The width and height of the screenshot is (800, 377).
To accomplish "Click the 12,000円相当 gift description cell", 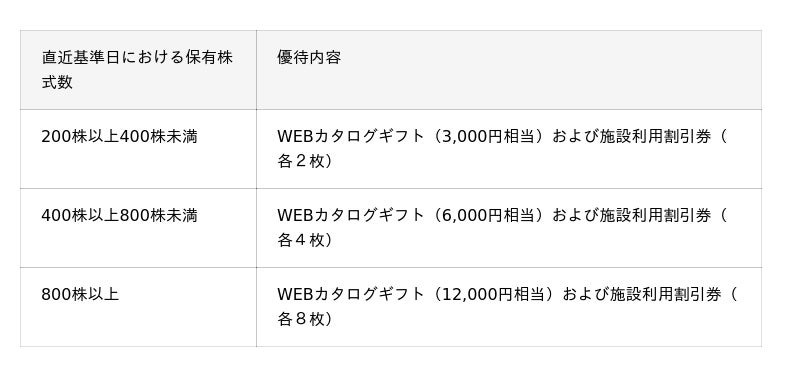I will pyautogui.click(x=509, y=307).
